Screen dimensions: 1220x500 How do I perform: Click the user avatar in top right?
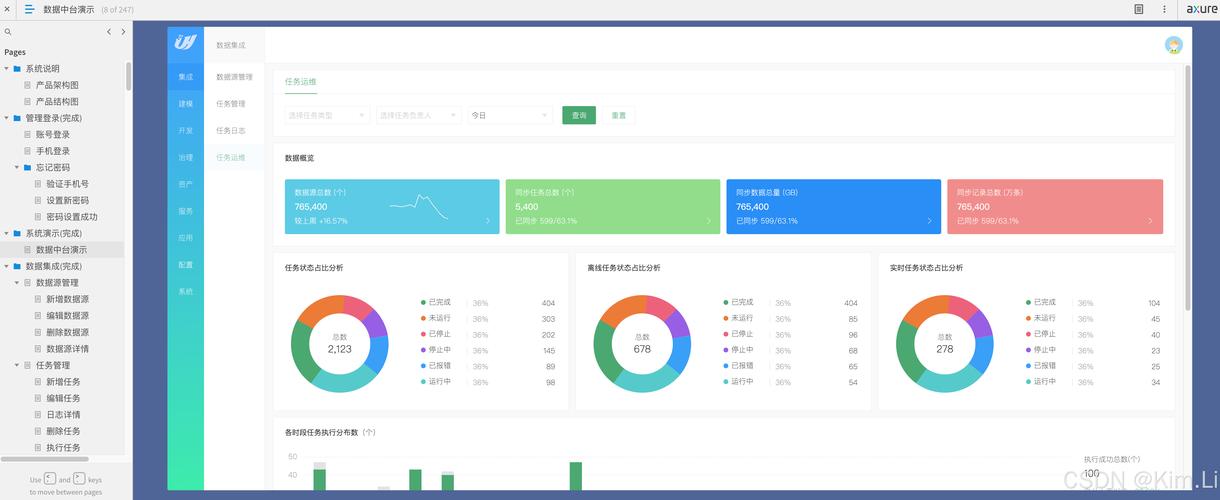pos(1174,45)
